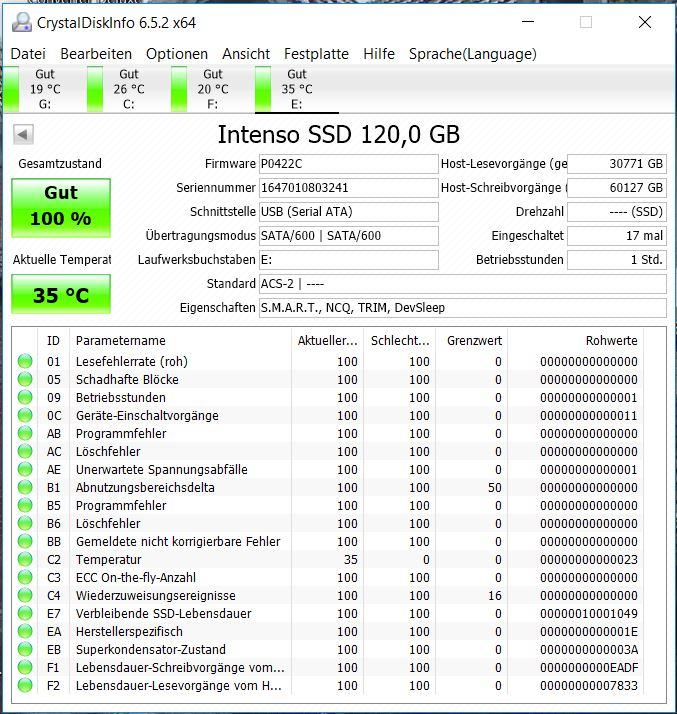
Task: Click Host-Lesevorgänge value 30771 GB
Action: [617, 164]
